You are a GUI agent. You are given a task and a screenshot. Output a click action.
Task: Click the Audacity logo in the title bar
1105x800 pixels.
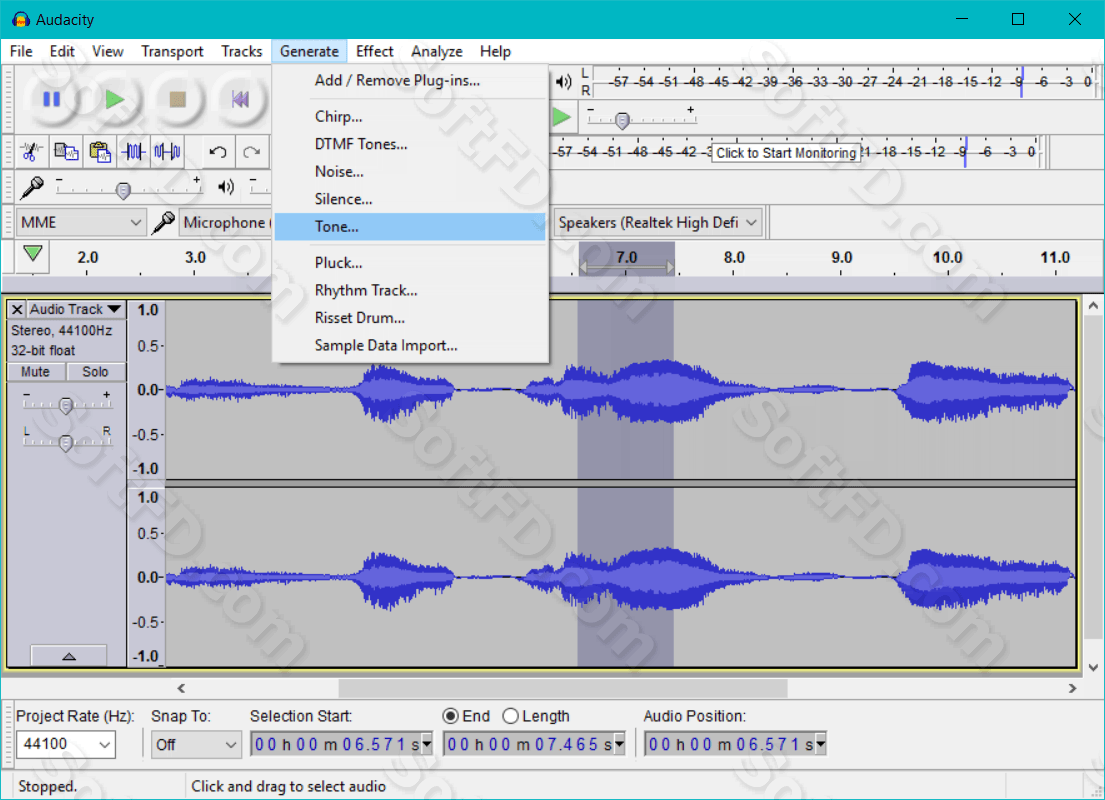(21, 20)
